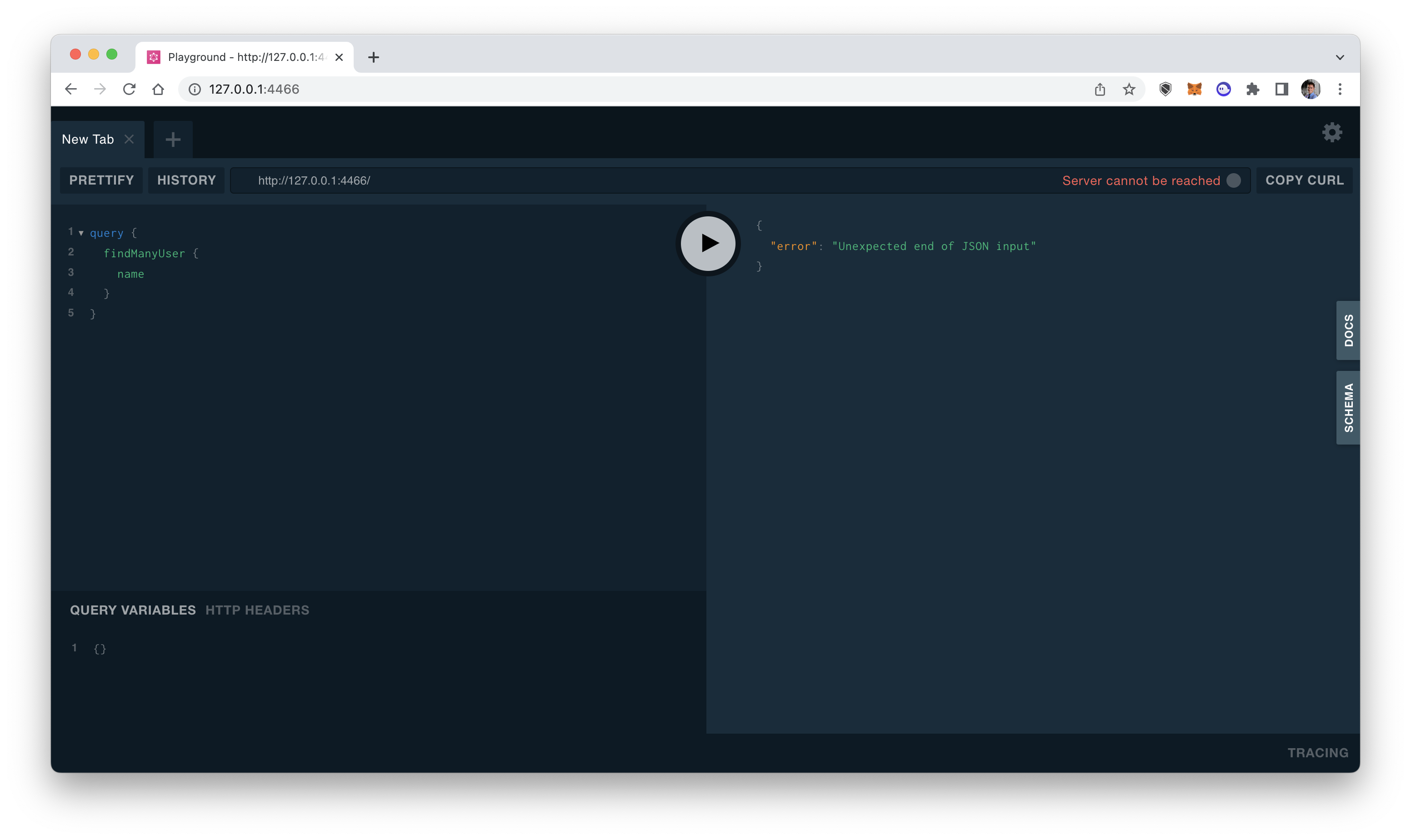Click the PRETTIFY button

pyautogui.click(x=101, y=180)
